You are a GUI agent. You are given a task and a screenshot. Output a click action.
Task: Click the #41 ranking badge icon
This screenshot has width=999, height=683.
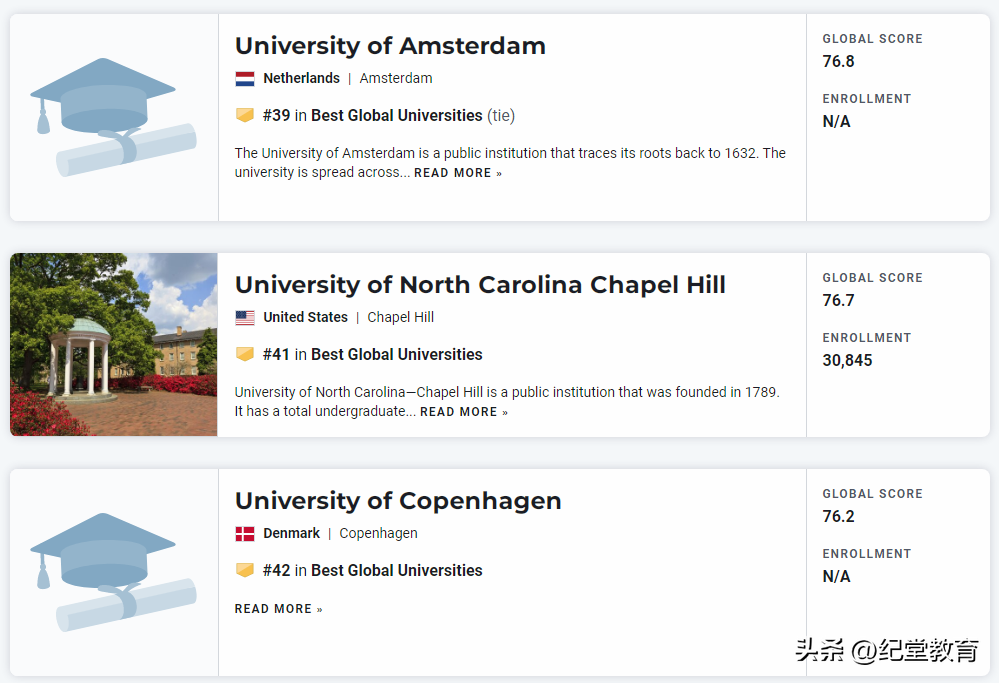[245, 355]
